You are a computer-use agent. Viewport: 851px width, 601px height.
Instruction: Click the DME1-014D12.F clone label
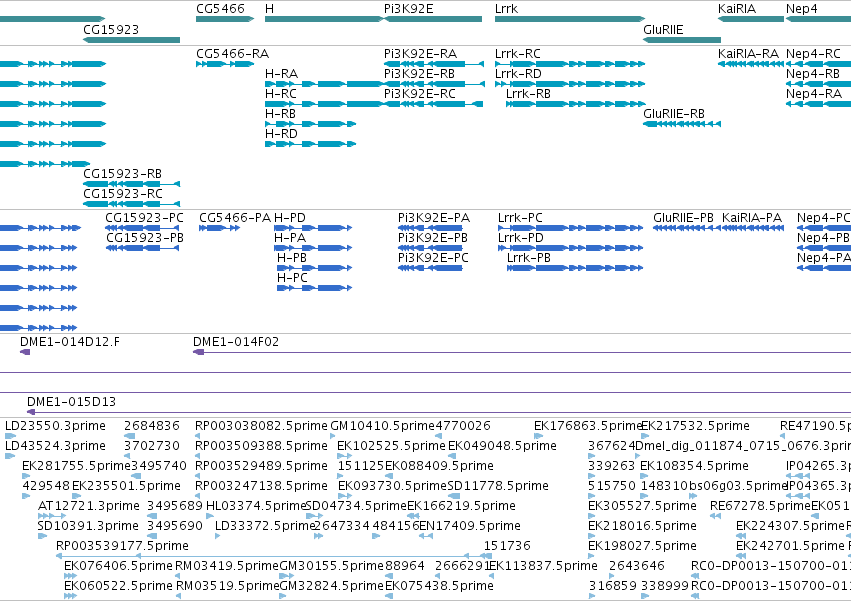[70, 341]
